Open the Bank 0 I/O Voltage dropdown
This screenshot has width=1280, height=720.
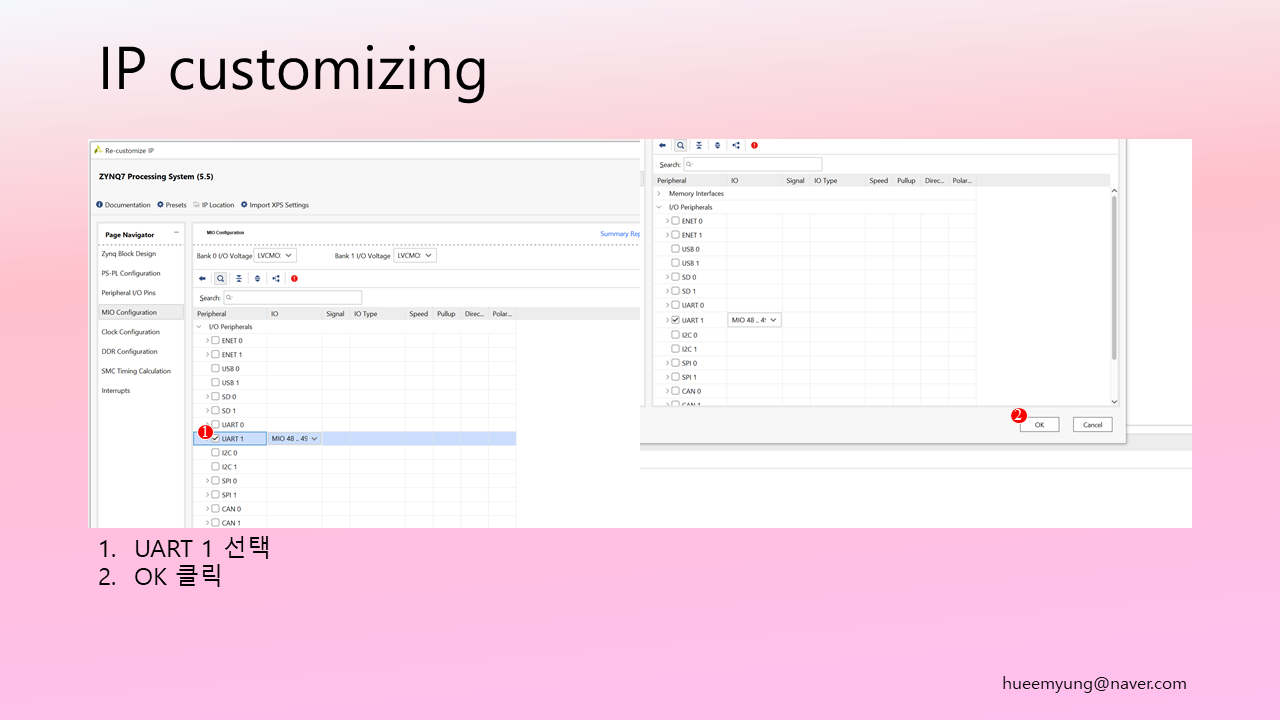pyautogui.click(x=276, y=256)
